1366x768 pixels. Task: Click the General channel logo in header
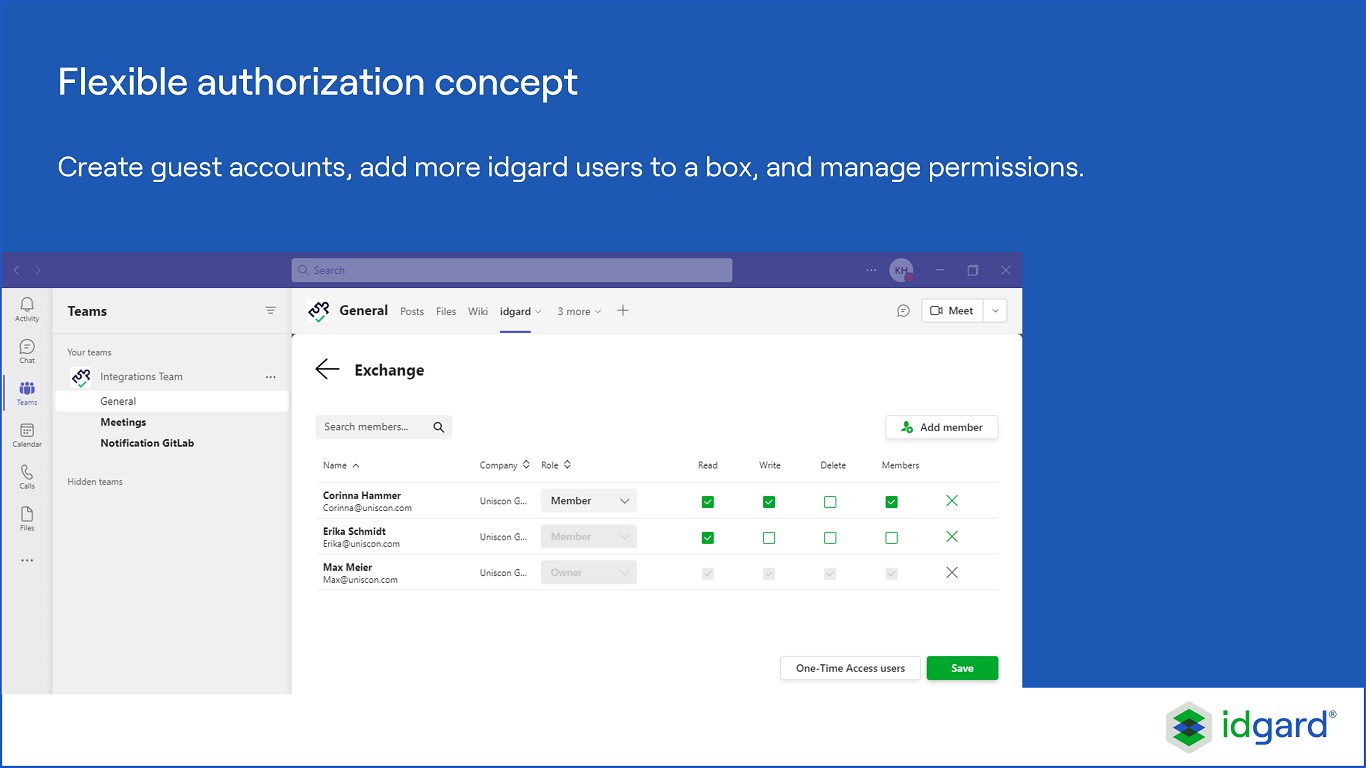tap(318, 311)
